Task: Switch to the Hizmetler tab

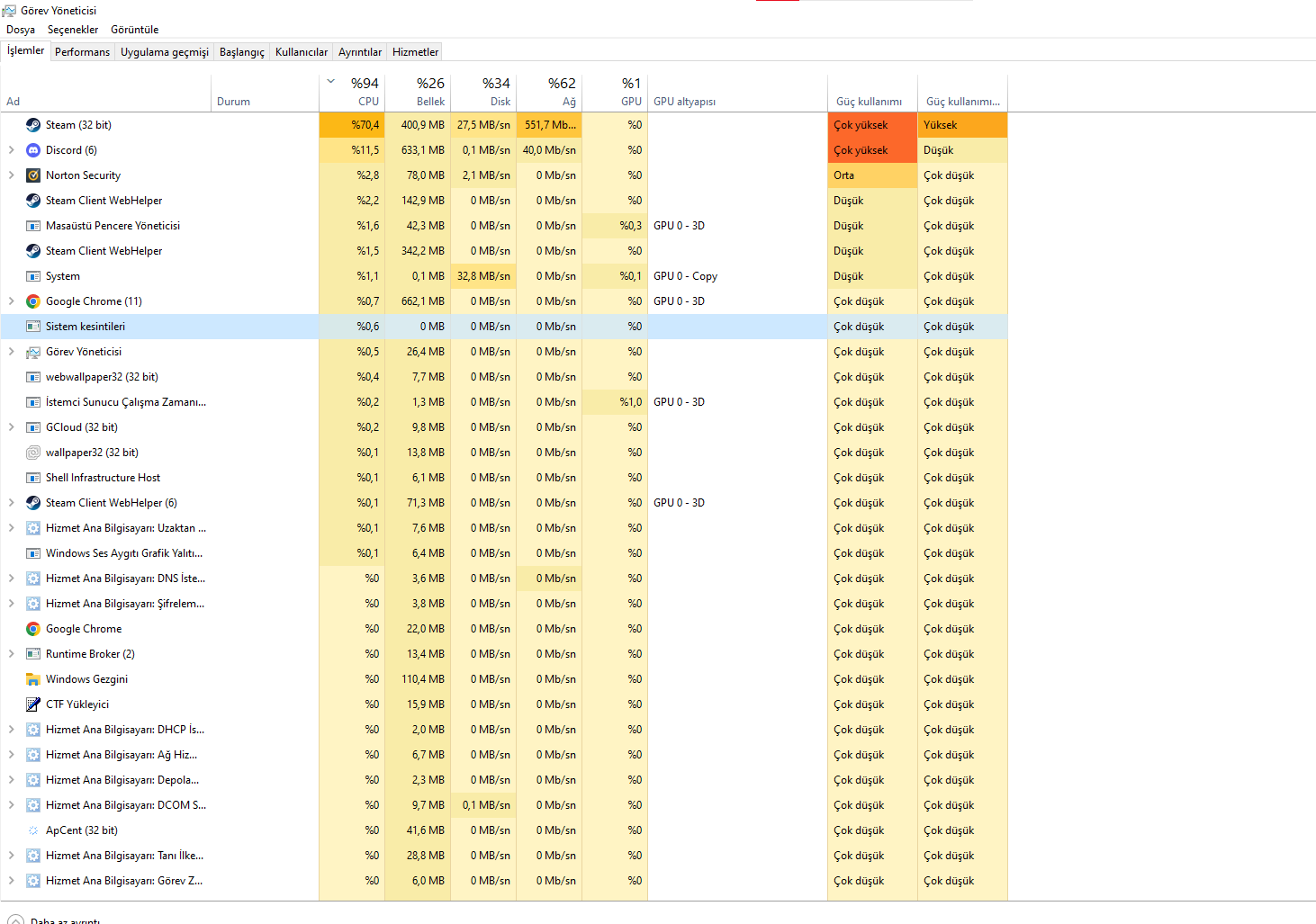Action: click(x=416, y=52)
